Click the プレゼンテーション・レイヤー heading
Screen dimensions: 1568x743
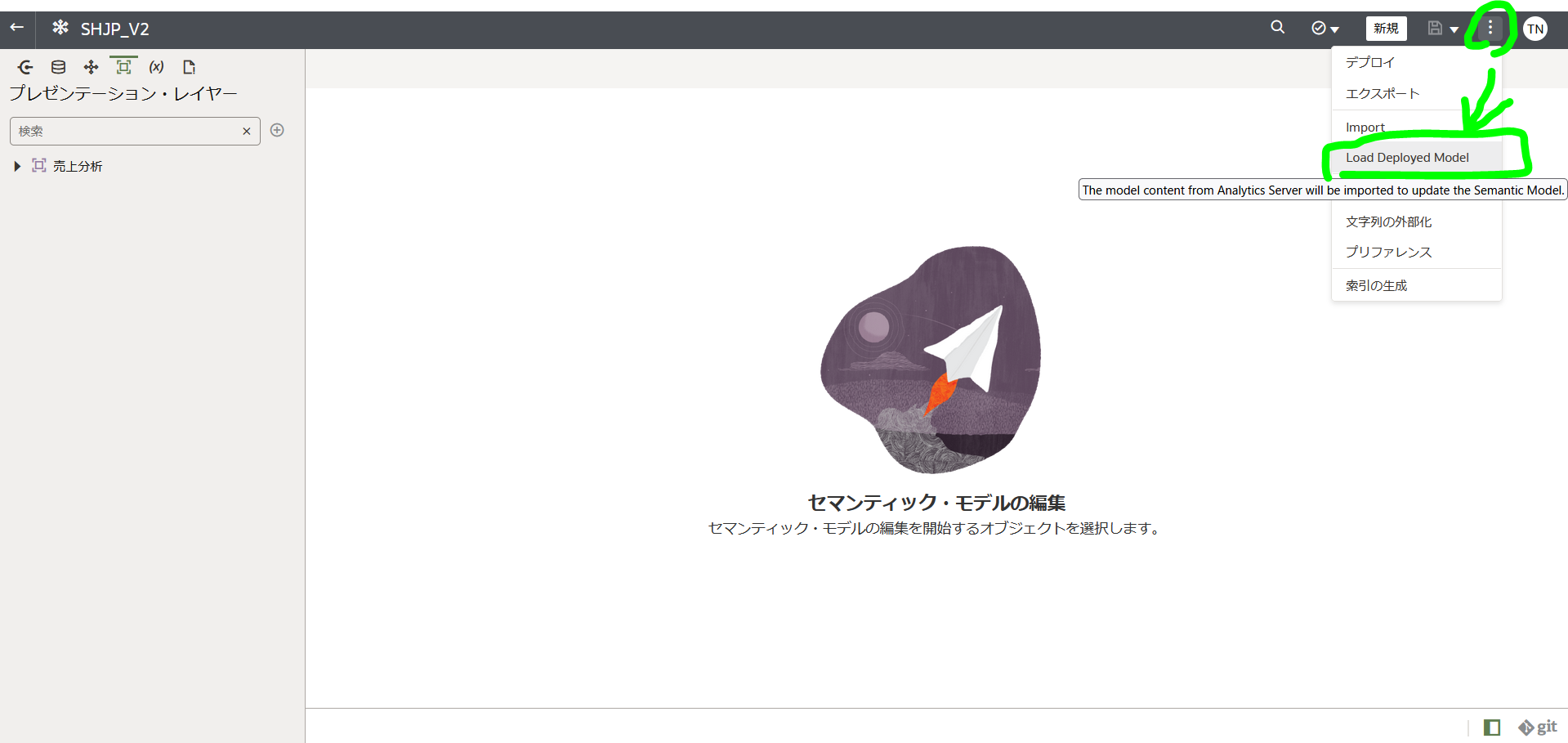(x=123, y=94)
